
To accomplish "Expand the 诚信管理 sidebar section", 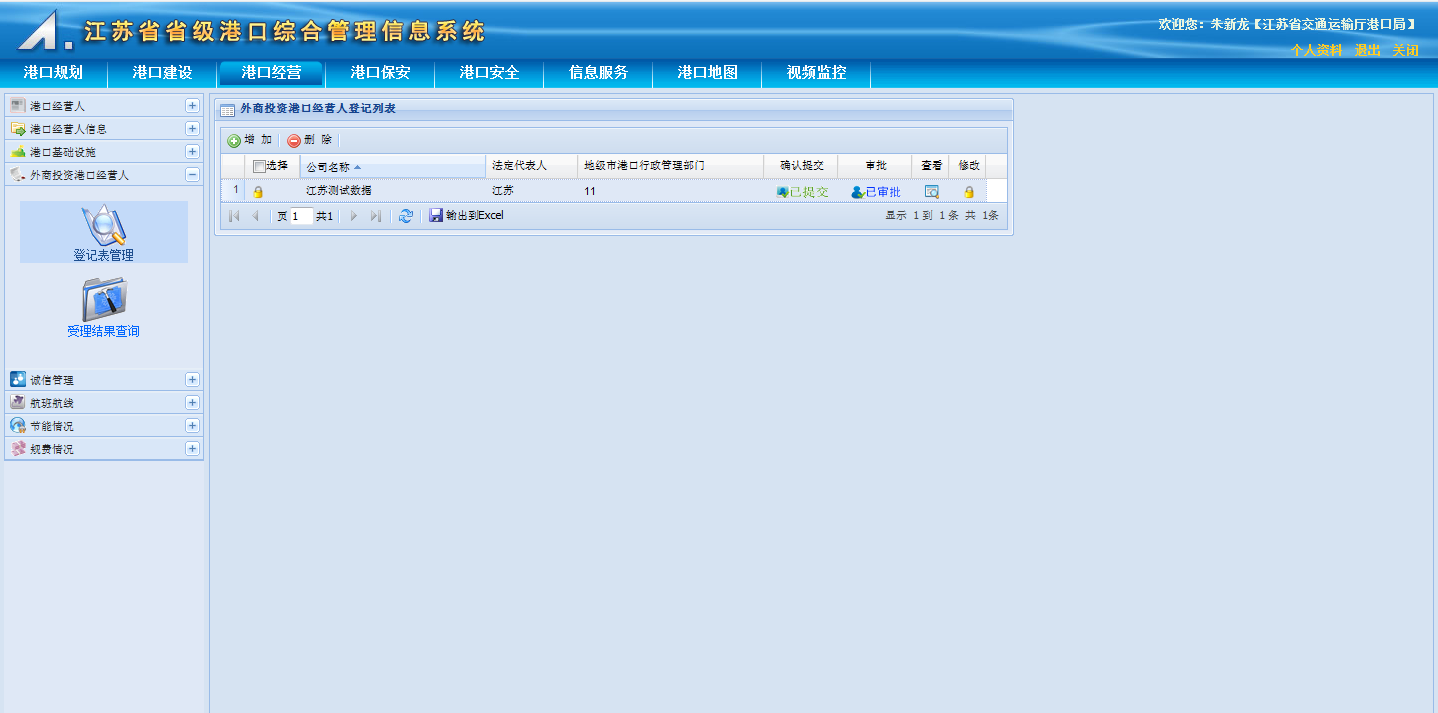I will [192, 380].
